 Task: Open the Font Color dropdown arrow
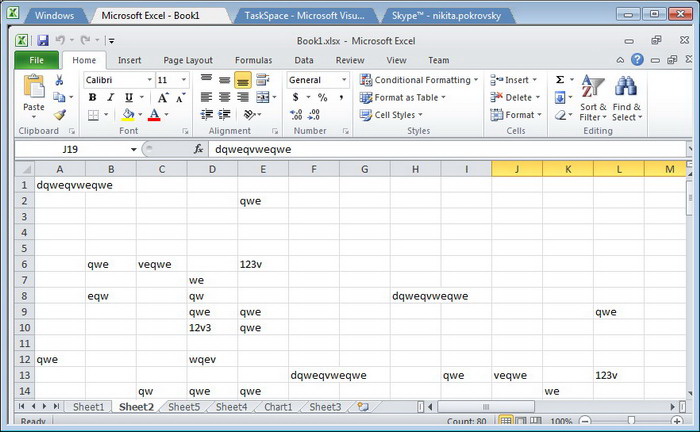(167, 115)
